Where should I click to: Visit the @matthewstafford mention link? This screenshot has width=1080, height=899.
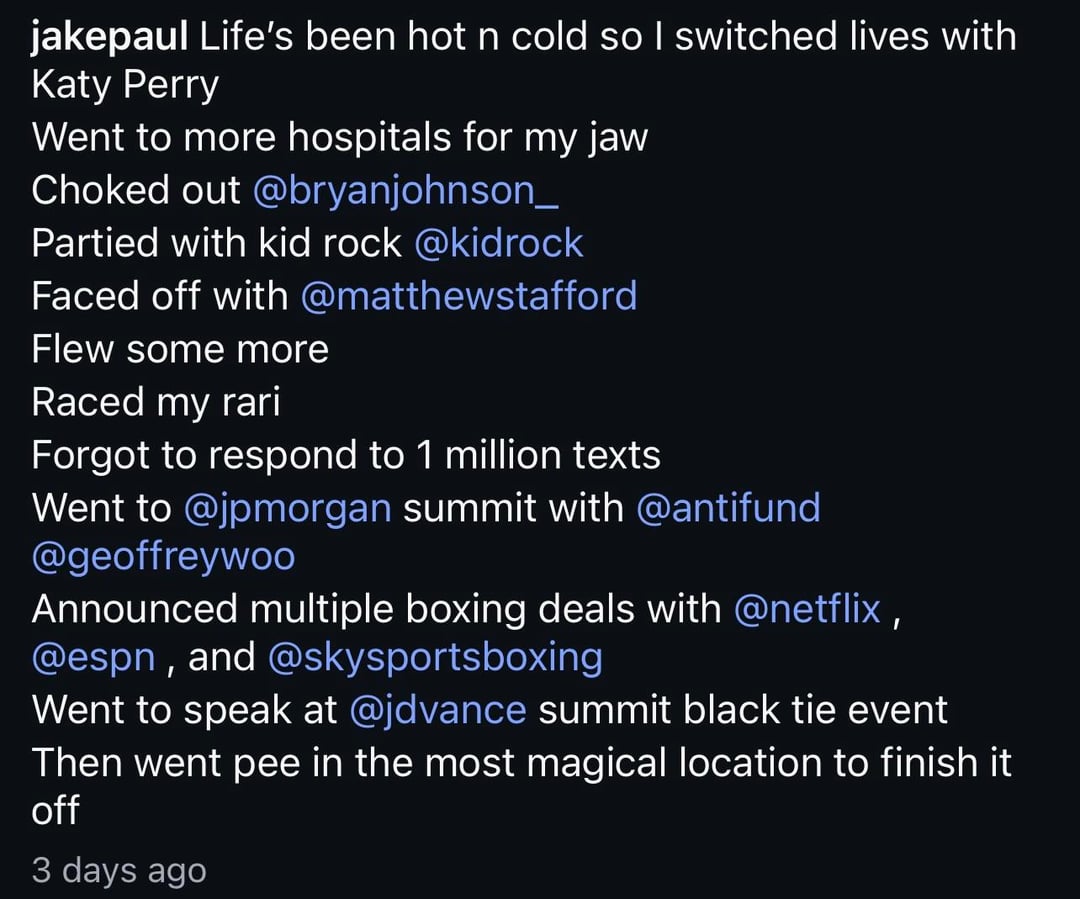tap(468, 297)
